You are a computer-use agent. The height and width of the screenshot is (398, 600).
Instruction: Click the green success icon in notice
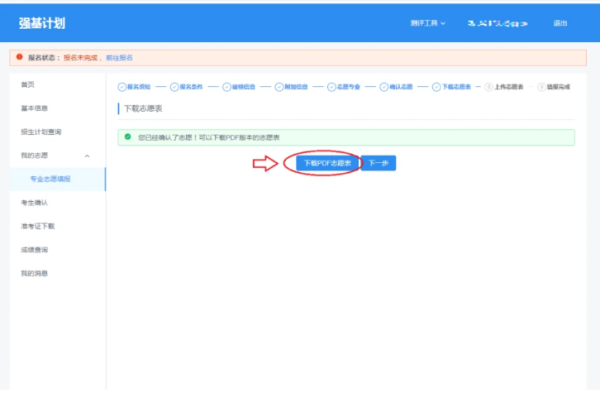click(x=128, y=137)
